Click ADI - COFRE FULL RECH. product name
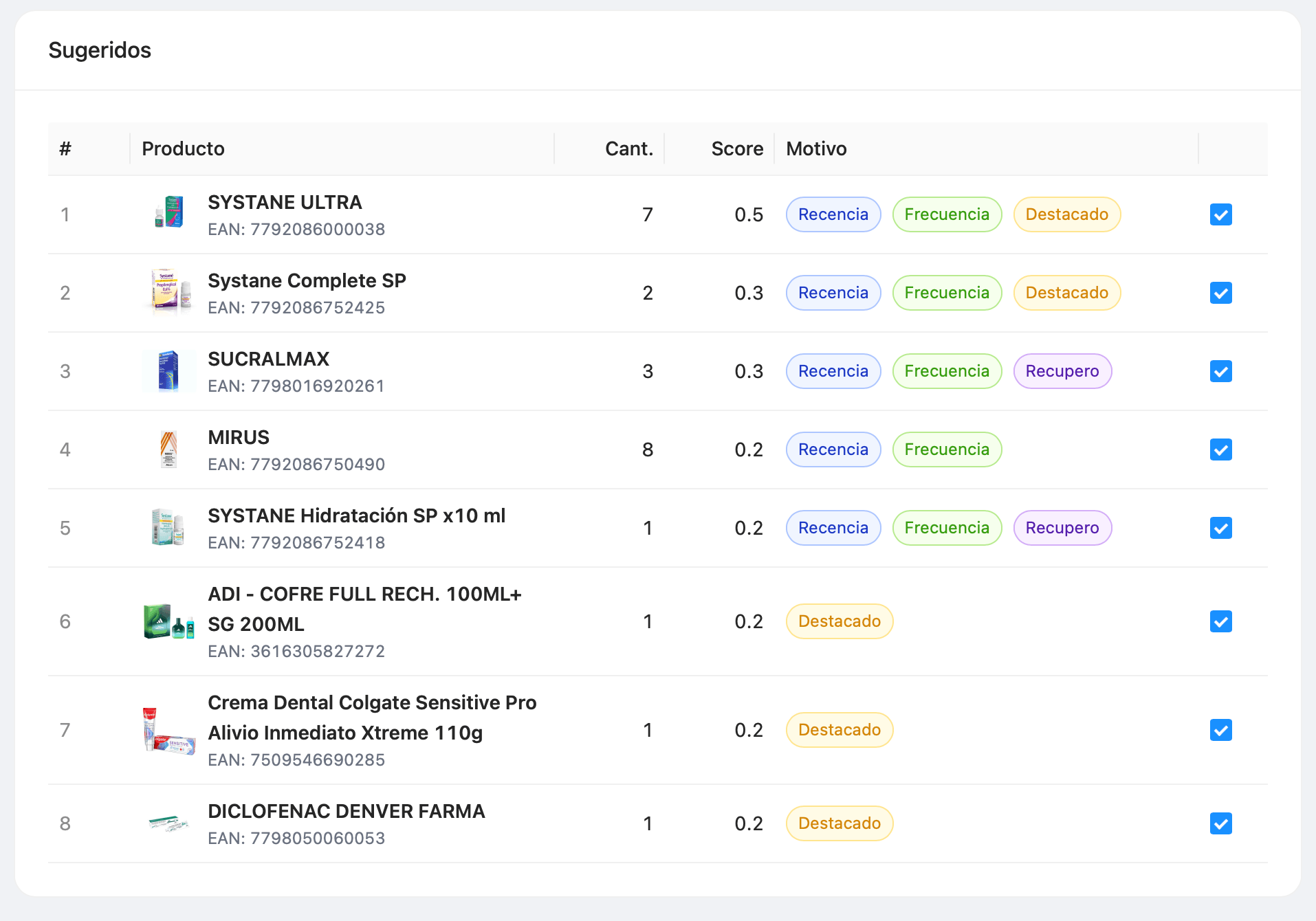1316x921 pixels. (x=364, y=609)
